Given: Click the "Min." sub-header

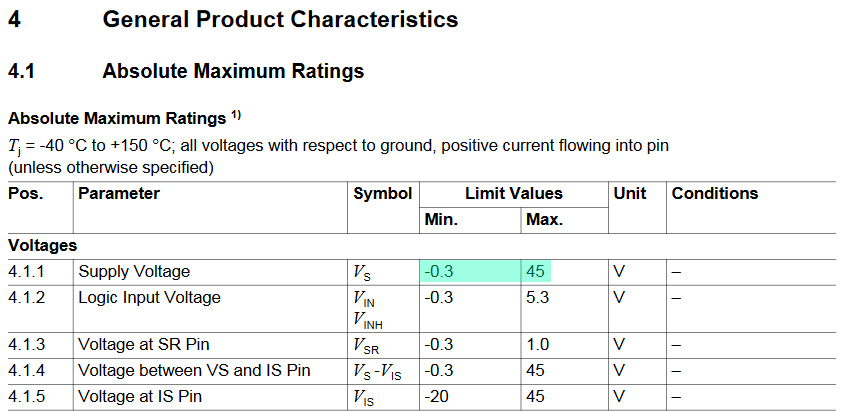Looking at the screenshot, I should coord(441,219).
